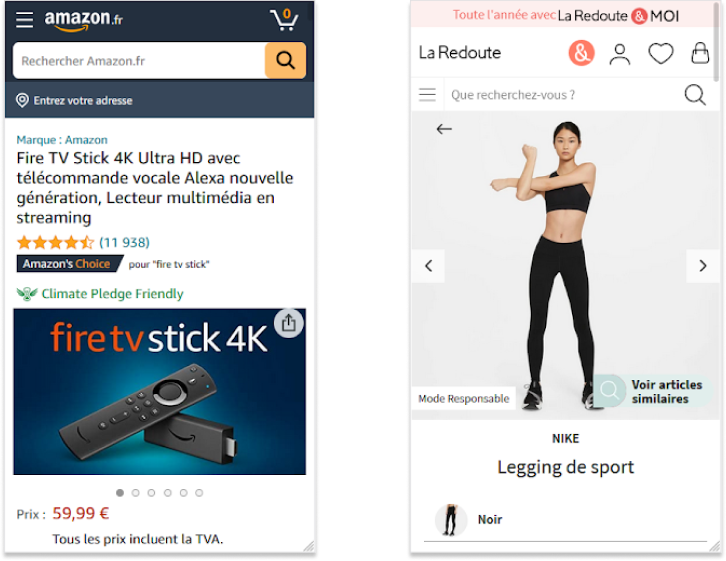The image size is (726, 561).
Task: Open the Amazon hamburger menu
Action: (24, 19)
